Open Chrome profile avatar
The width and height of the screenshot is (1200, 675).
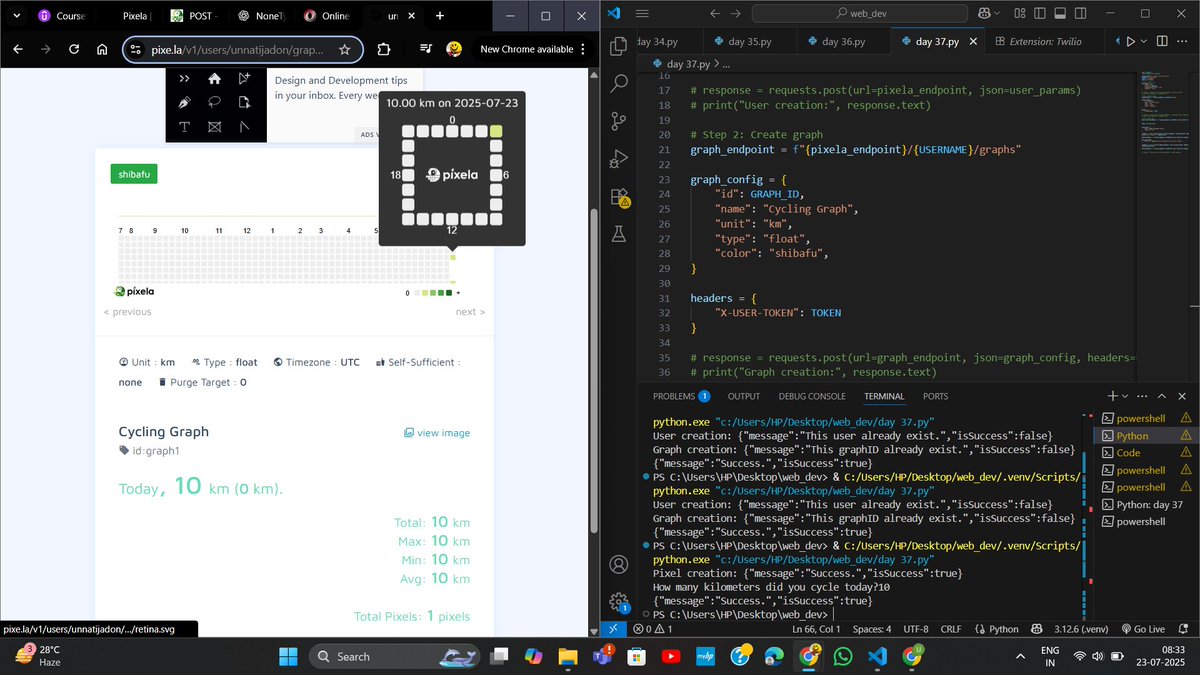click(454, 49)
